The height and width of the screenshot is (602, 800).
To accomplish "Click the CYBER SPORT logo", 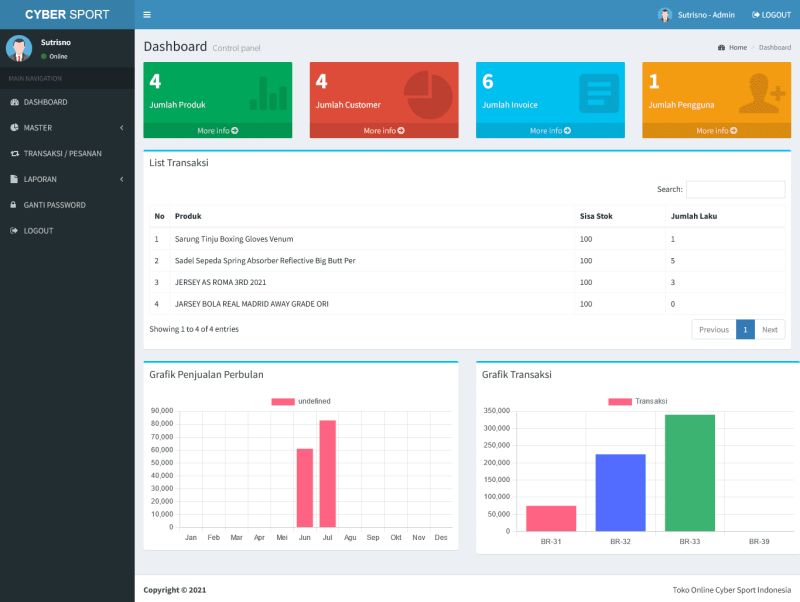I will pos(67,14).
